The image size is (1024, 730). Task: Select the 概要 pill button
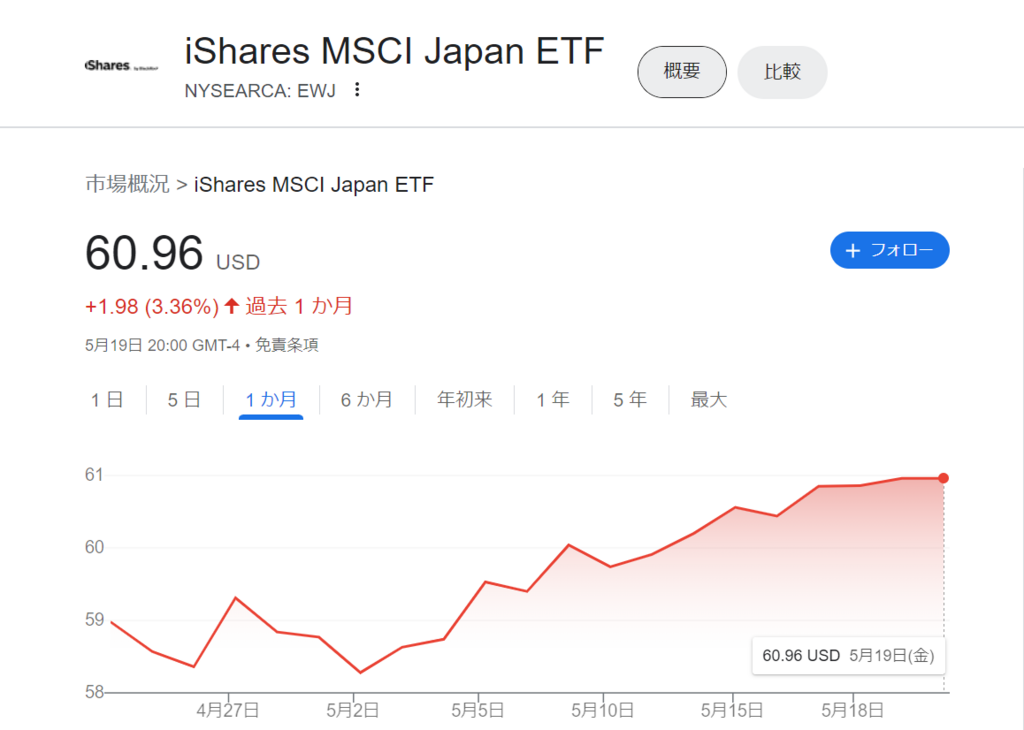tap(682, 72)
